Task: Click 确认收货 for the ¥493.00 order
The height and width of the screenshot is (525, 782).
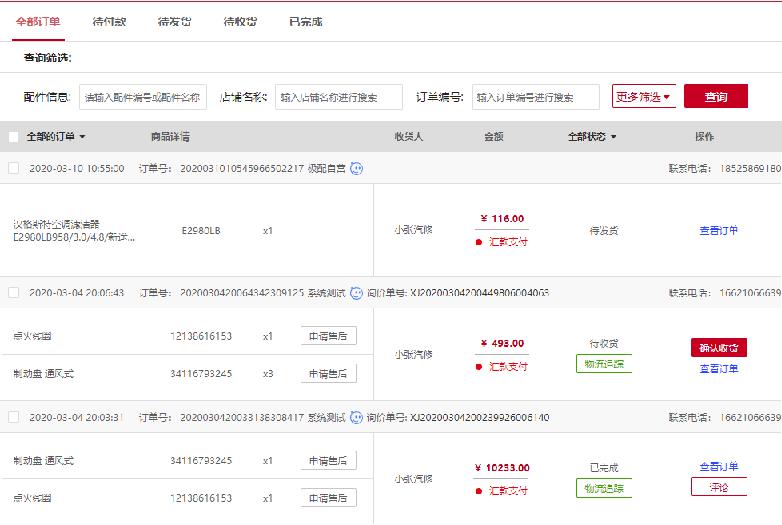Action: coord(719,348)
